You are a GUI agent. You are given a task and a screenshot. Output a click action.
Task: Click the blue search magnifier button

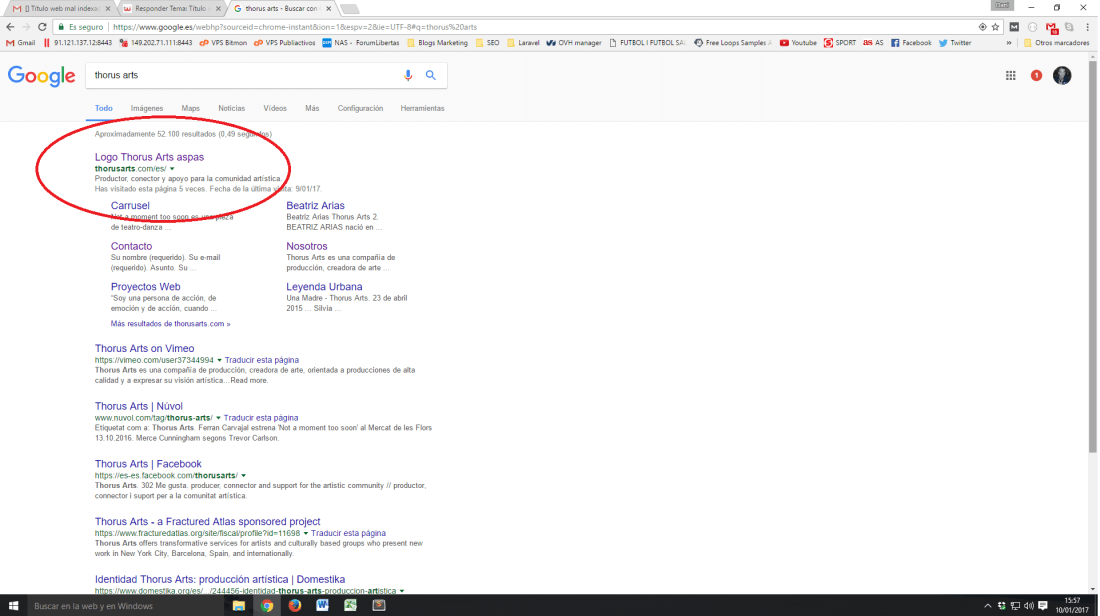[x=431, y=75]
